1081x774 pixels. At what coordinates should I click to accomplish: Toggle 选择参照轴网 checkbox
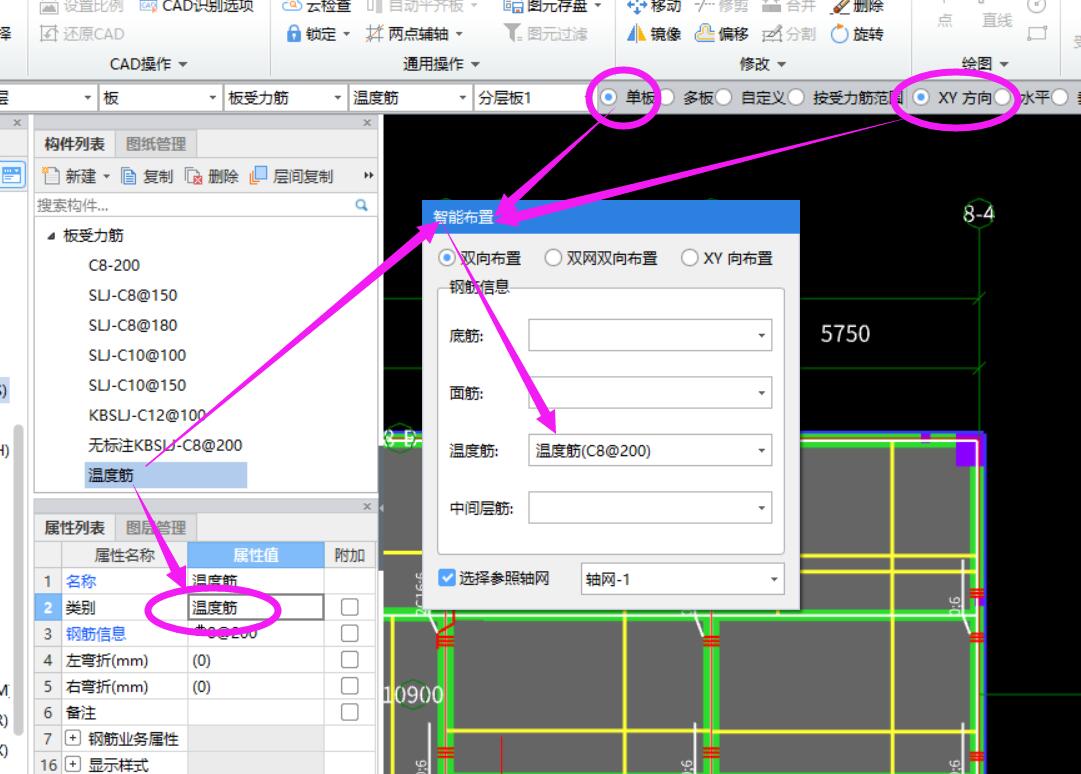pyautogui.click(x=447, y=578)
